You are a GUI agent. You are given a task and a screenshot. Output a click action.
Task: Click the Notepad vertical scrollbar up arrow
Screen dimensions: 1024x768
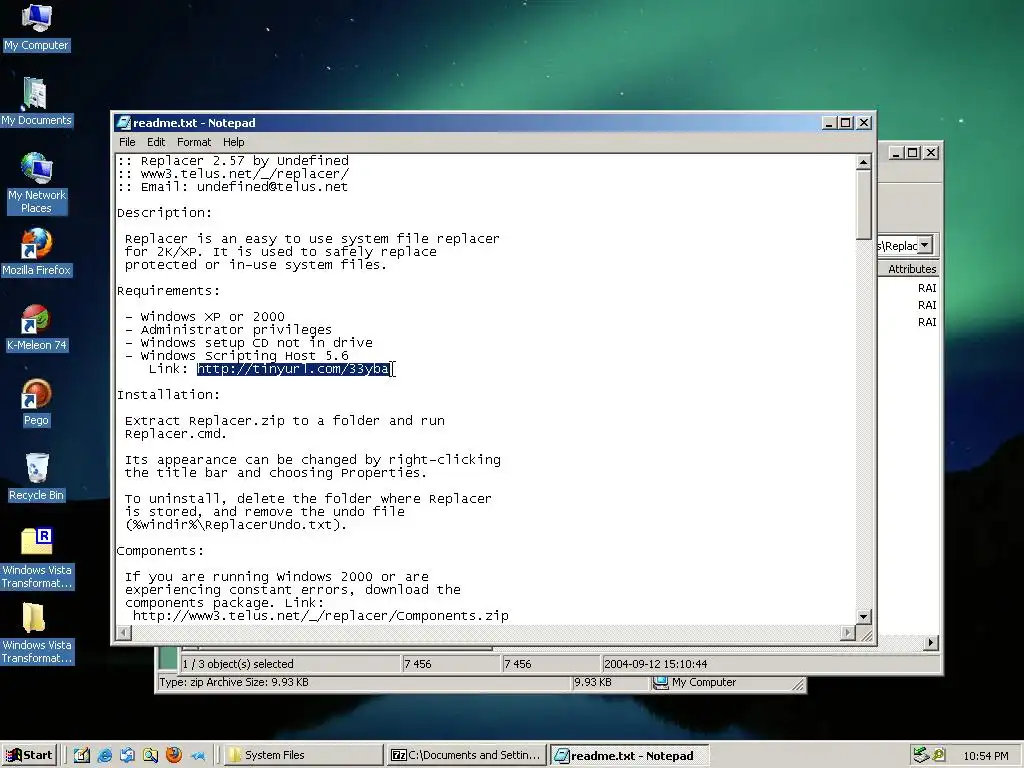click(x=863, y=162)
